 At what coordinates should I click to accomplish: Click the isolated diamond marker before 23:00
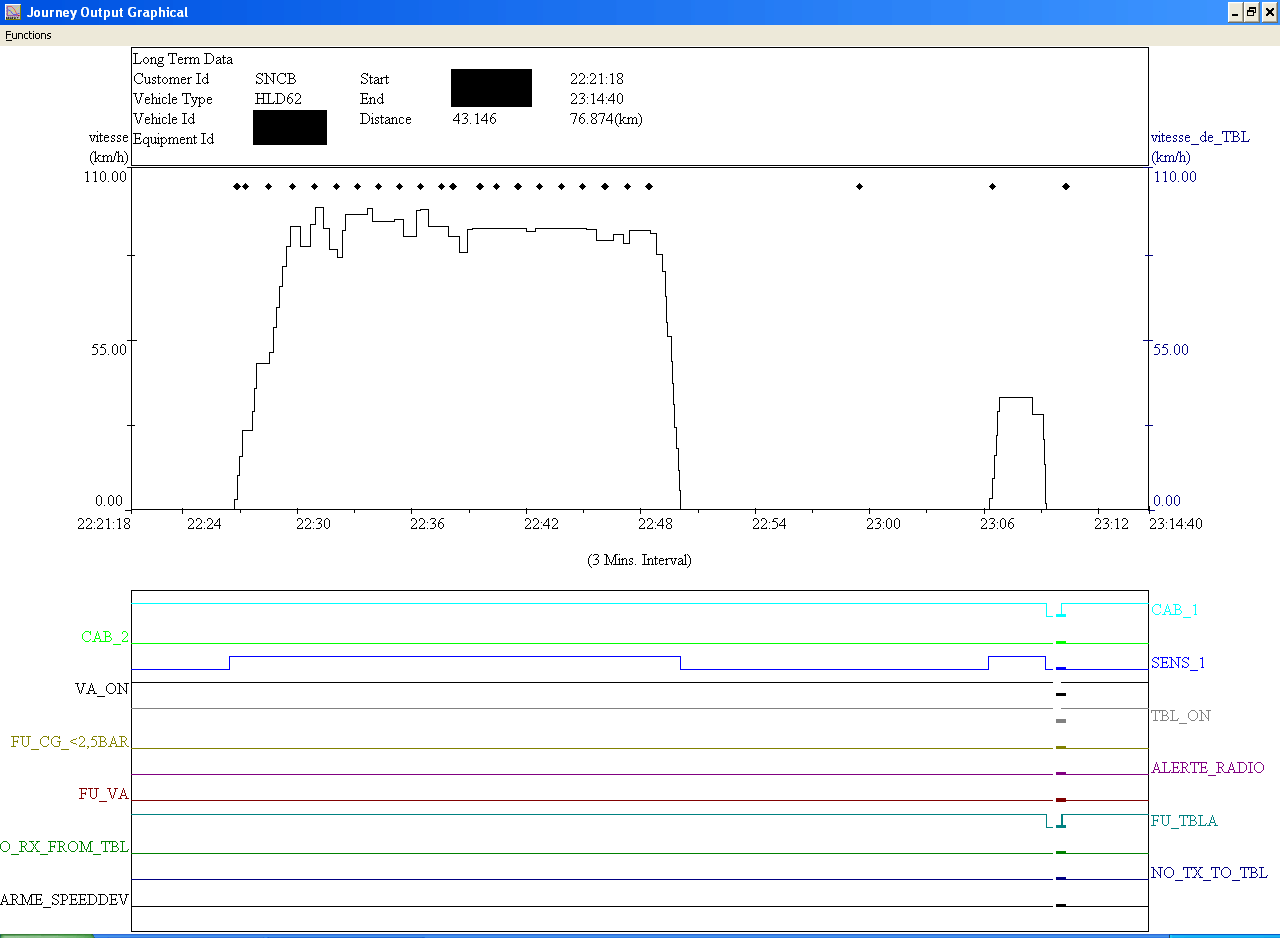[859, 186]
